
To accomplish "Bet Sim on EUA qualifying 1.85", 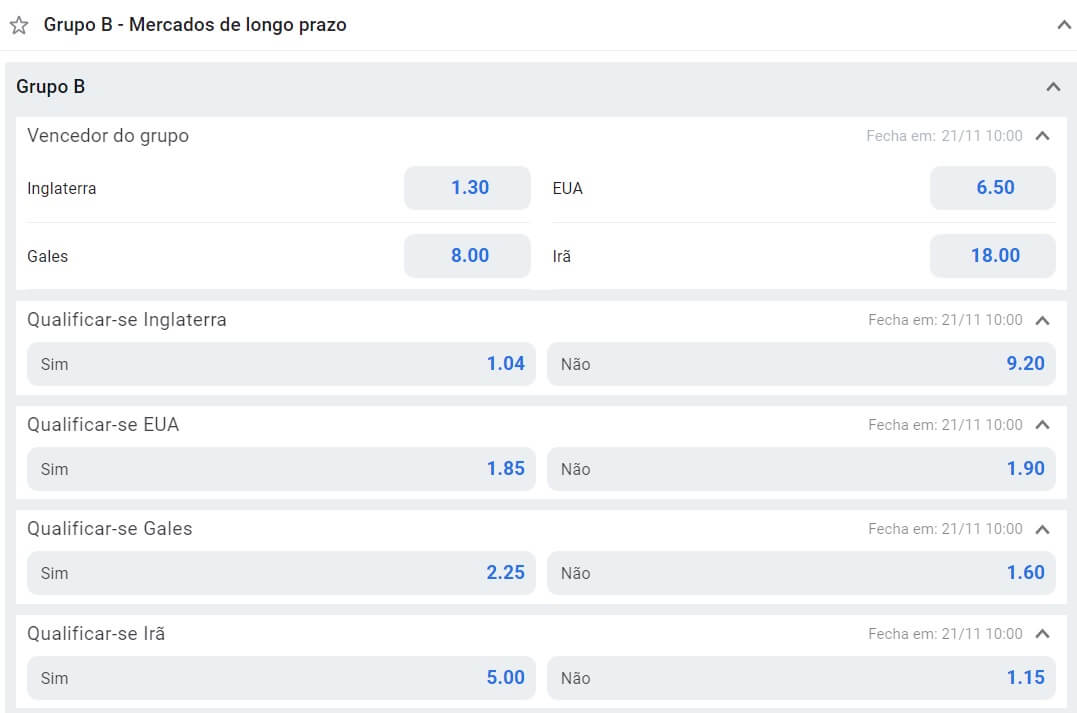I will pyautogui.click(x=281, y=469).
